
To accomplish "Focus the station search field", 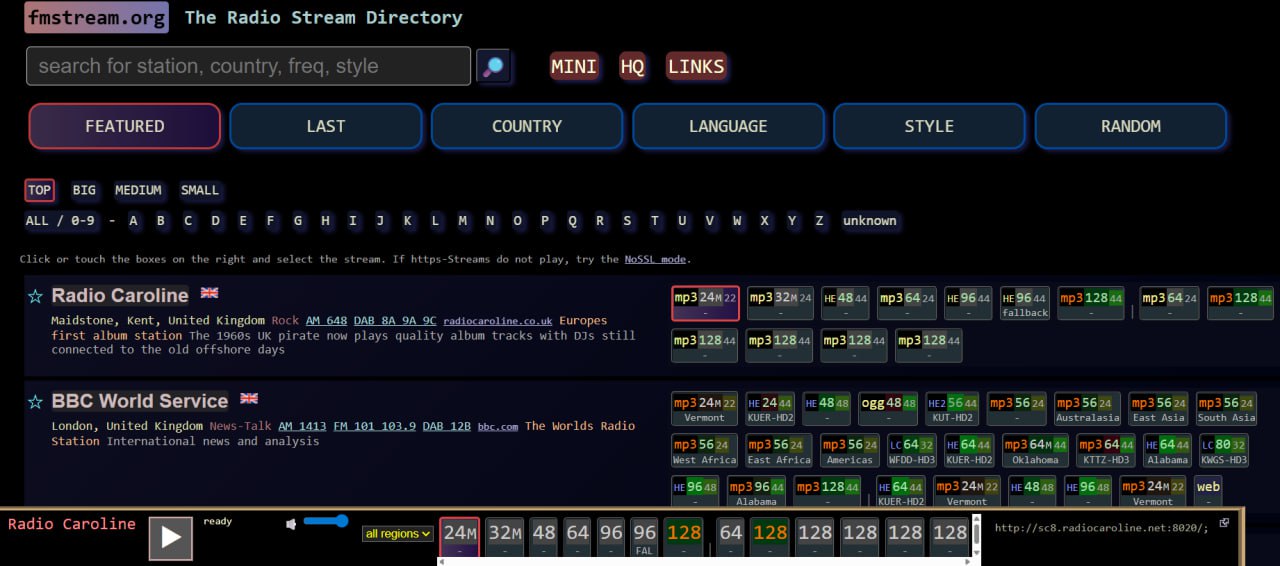I will coord(249,66).
